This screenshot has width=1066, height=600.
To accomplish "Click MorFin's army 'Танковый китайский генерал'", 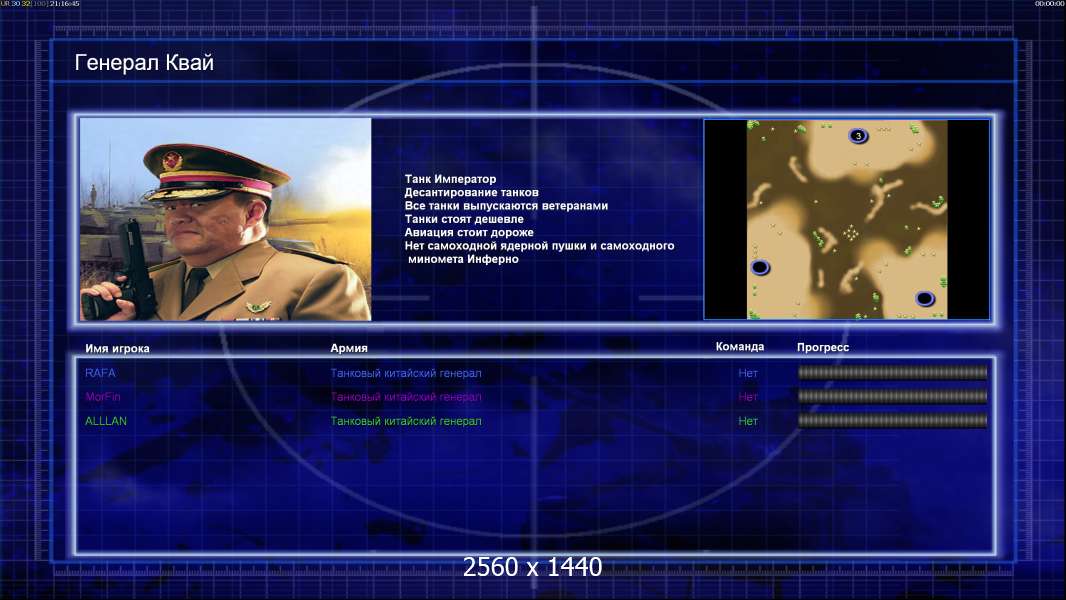I will (406, 397).
